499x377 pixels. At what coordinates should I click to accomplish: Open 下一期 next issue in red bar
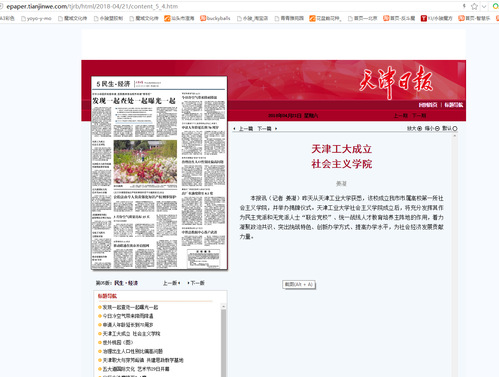pyautogui.click(x=419, y=116)
